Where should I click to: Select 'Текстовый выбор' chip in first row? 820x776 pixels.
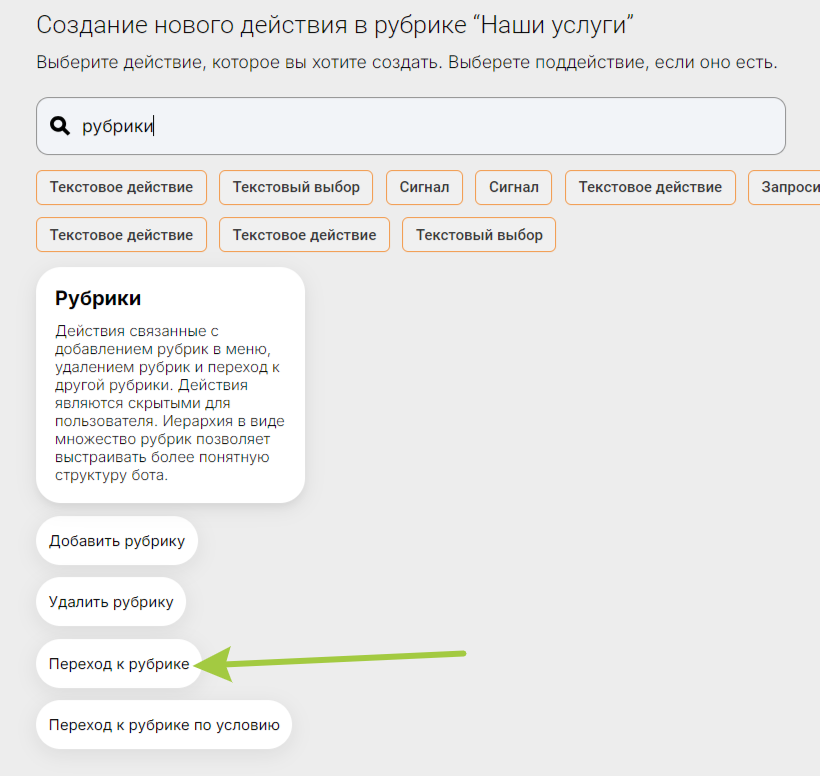pos(296,187)
